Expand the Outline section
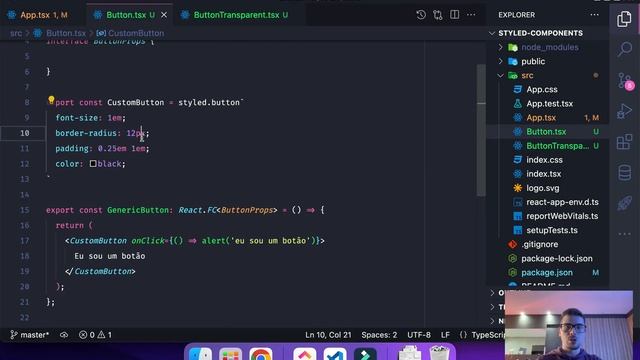 [497, 293]
